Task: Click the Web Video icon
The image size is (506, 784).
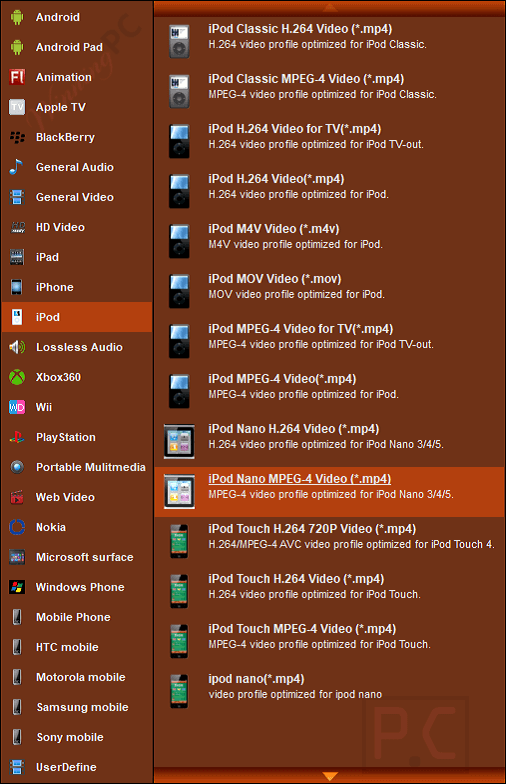Action: click(17, 497)
